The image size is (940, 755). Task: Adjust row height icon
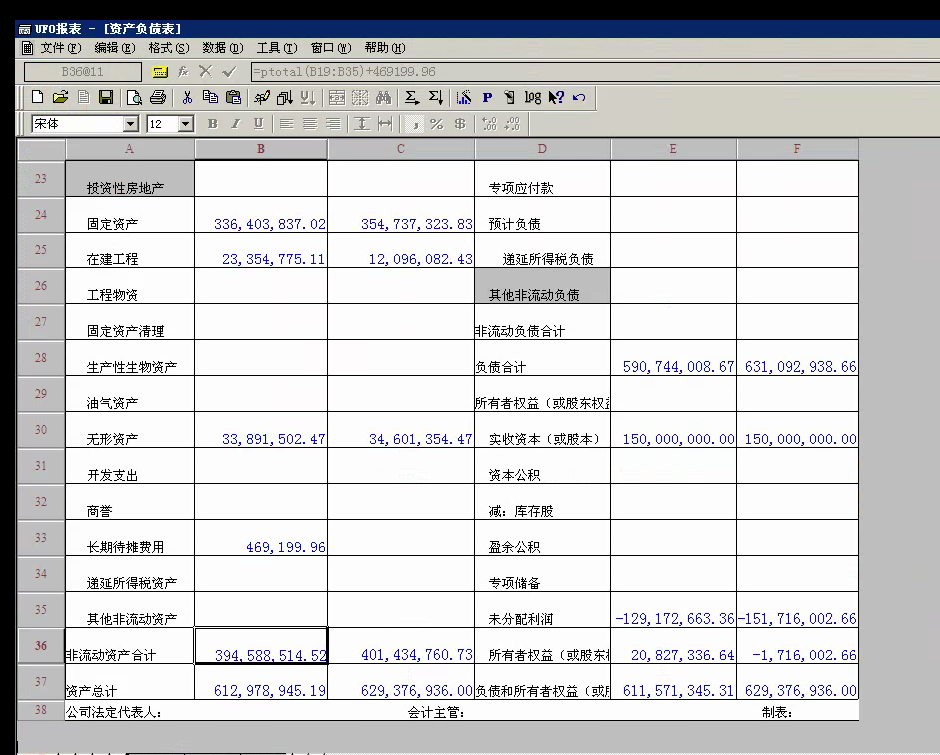click(x=361, y=124)
